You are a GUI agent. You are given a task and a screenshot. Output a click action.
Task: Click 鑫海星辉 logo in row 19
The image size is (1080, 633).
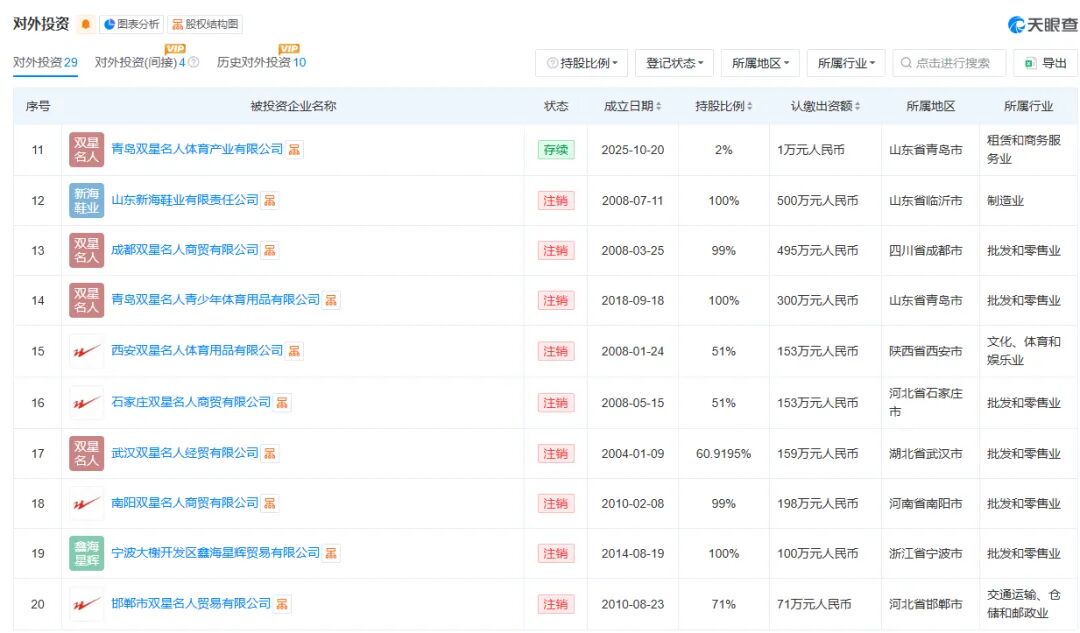(86, 554)
